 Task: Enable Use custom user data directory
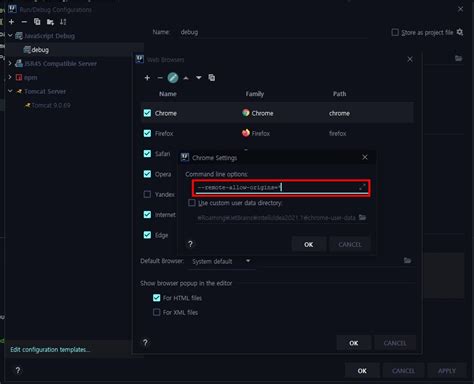[x=192, y=203]
